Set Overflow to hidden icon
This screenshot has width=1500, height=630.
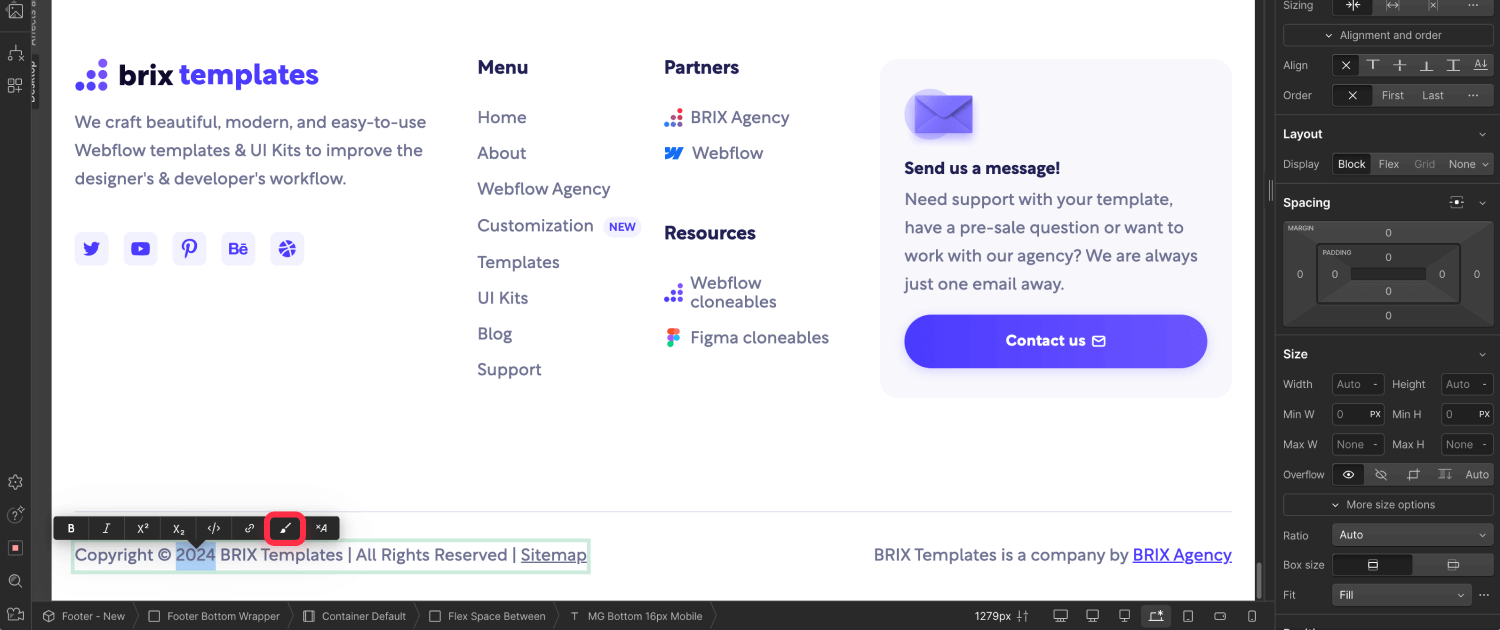click(x=1381, y=474)
